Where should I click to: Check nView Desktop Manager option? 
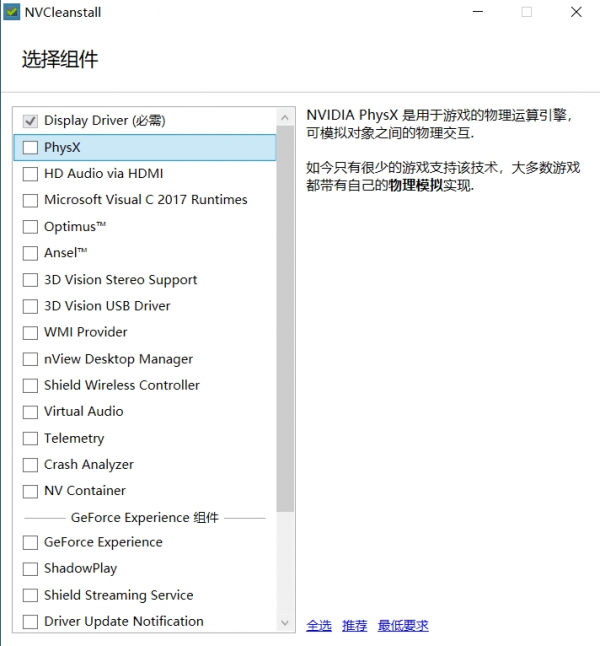tap(30, 359)
